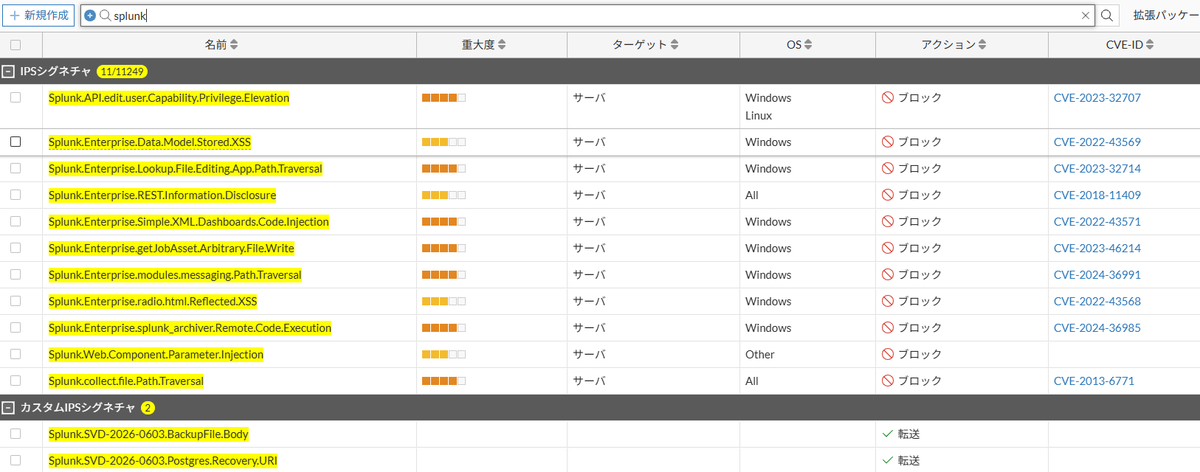Check Postgres.Recovery.URI row checkbox
The image size is (1200, 472).
15,461
